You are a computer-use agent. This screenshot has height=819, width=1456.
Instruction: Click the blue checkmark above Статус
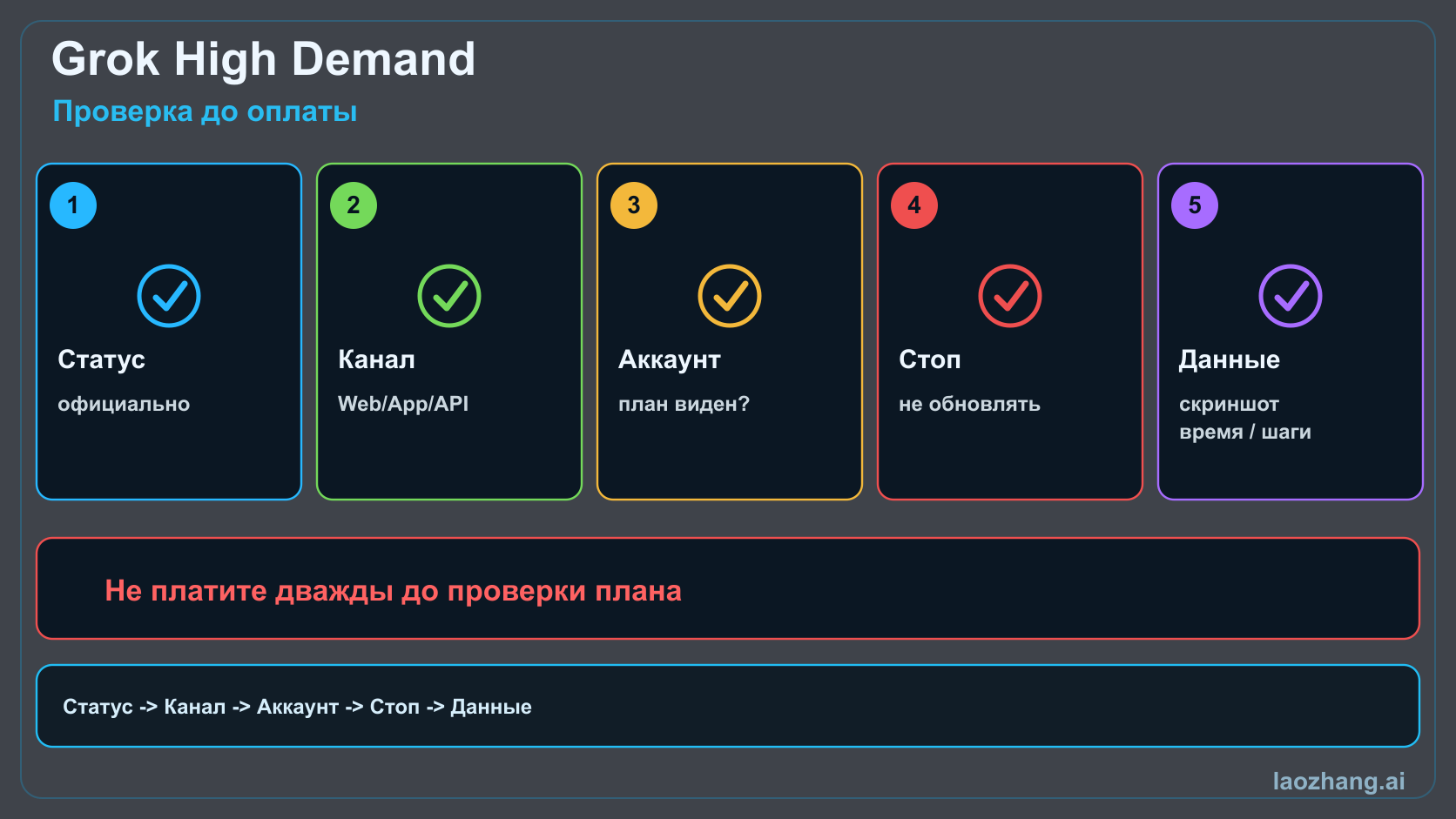(169, 296)
